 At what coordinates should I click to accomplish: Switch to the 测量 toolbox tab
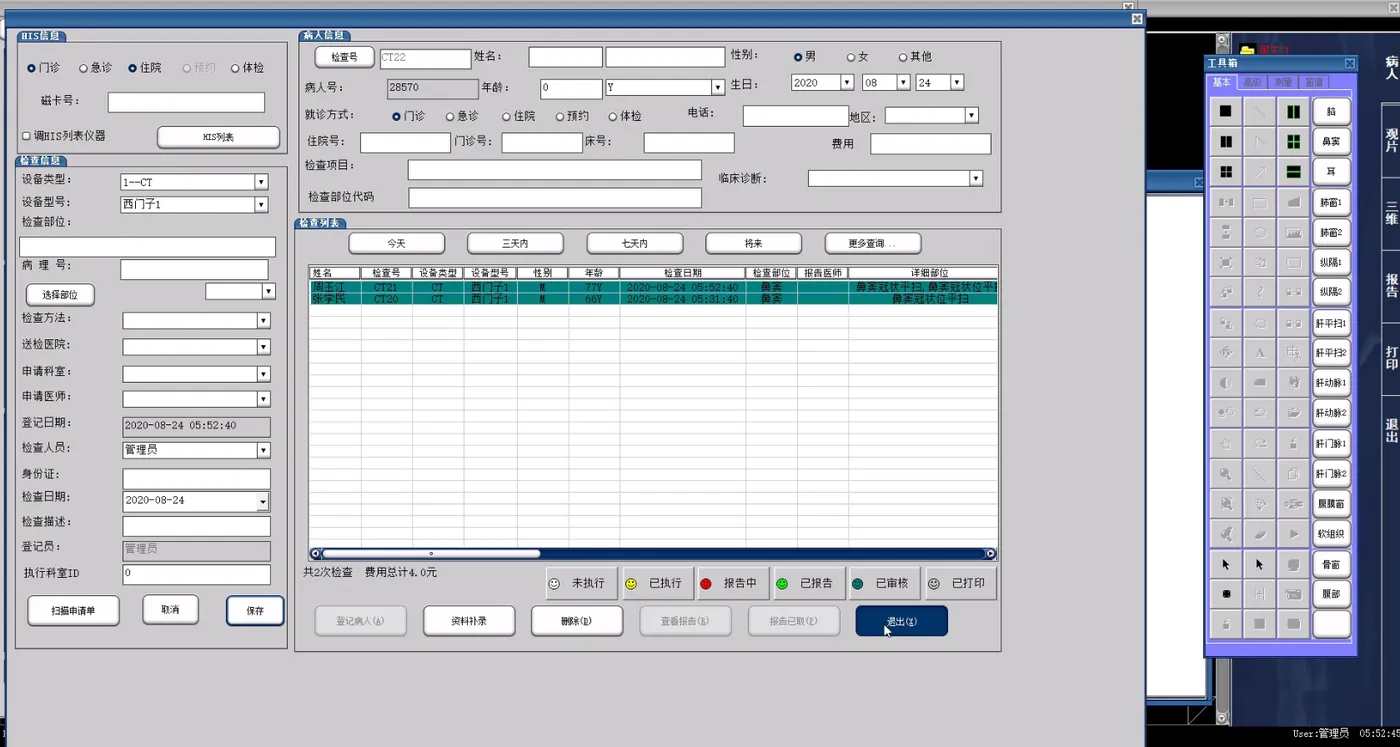pyautogui.click(x=1284, y=82)
